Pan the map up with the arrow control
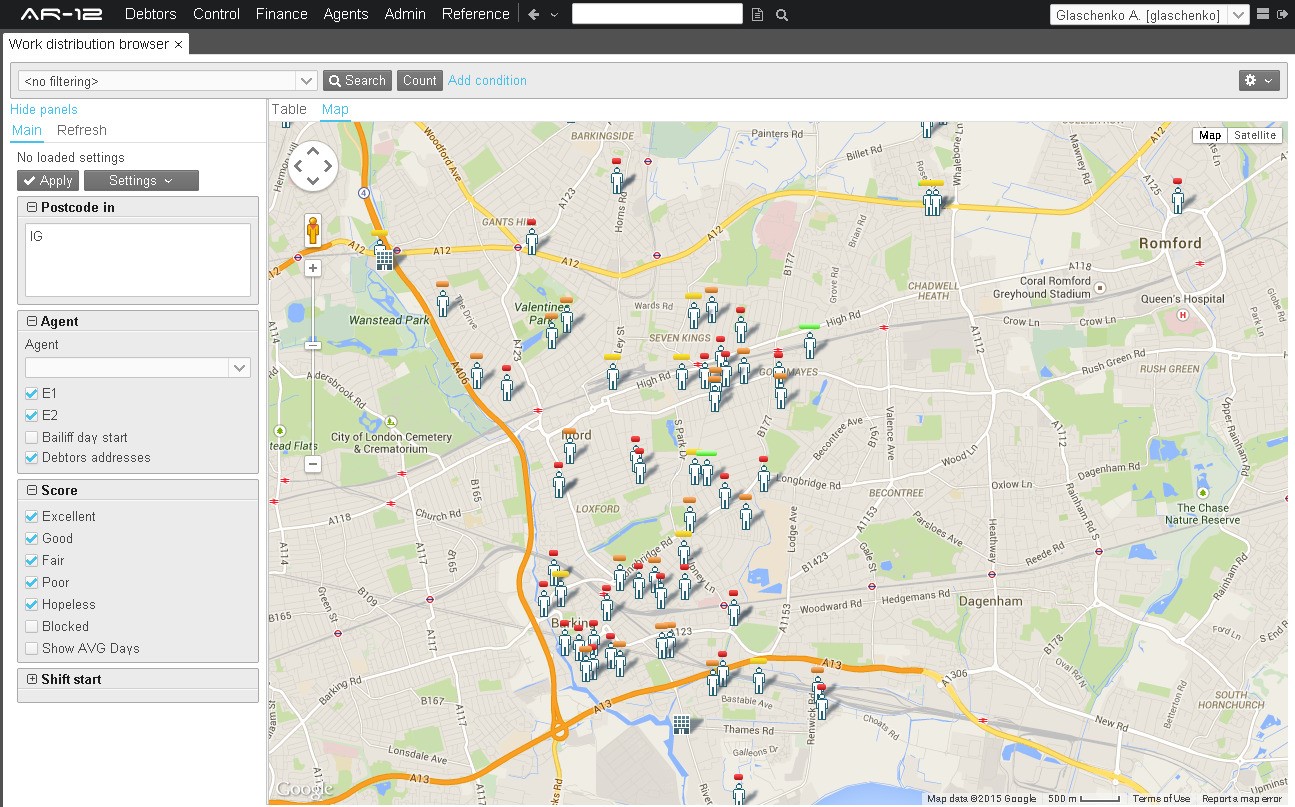Viewport: 1295px width, 807px height. pyautogui.click(x=313, y=150)
